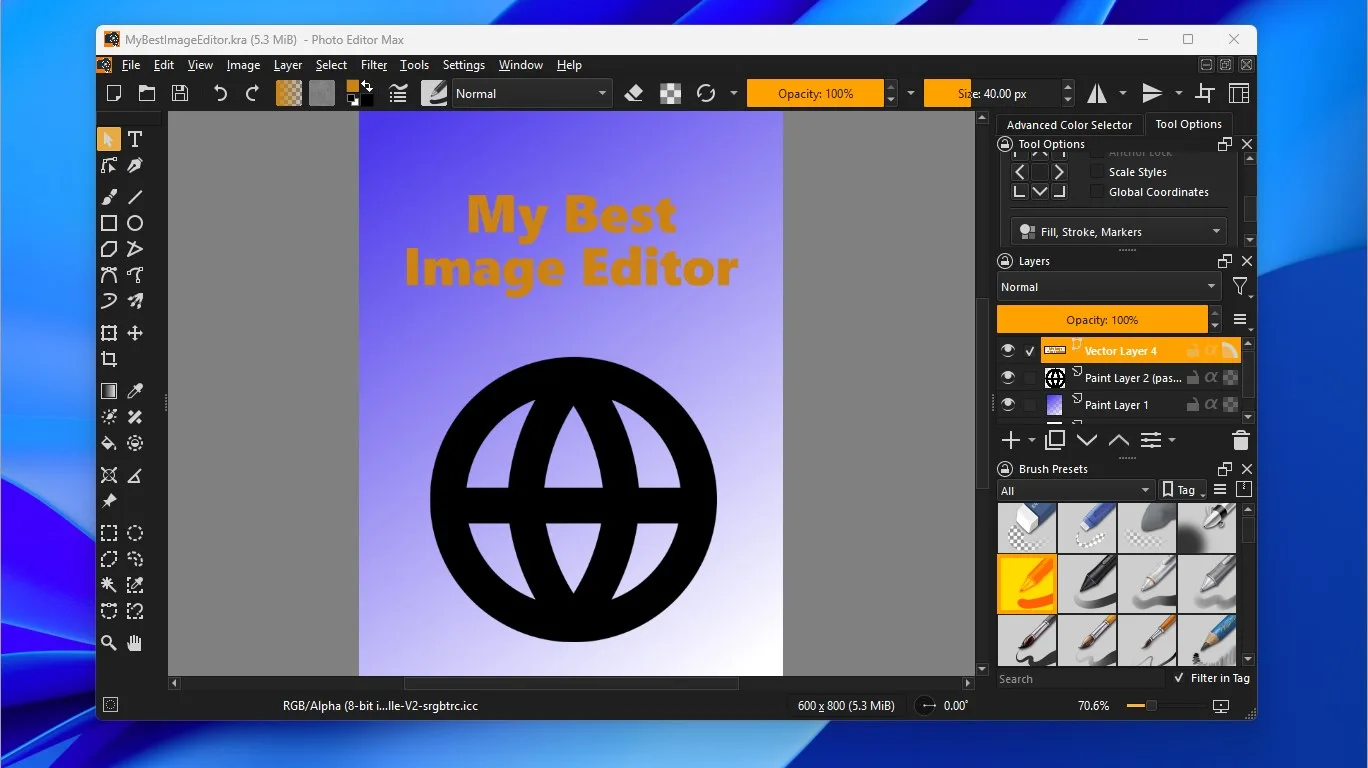This screenshot has height=768, width=1368.
Task: Select the Line tool
Action: point(135,197)
